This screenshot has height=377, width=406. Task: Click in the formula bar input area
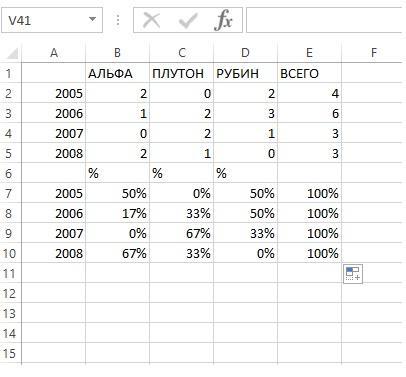coord(324,20)
